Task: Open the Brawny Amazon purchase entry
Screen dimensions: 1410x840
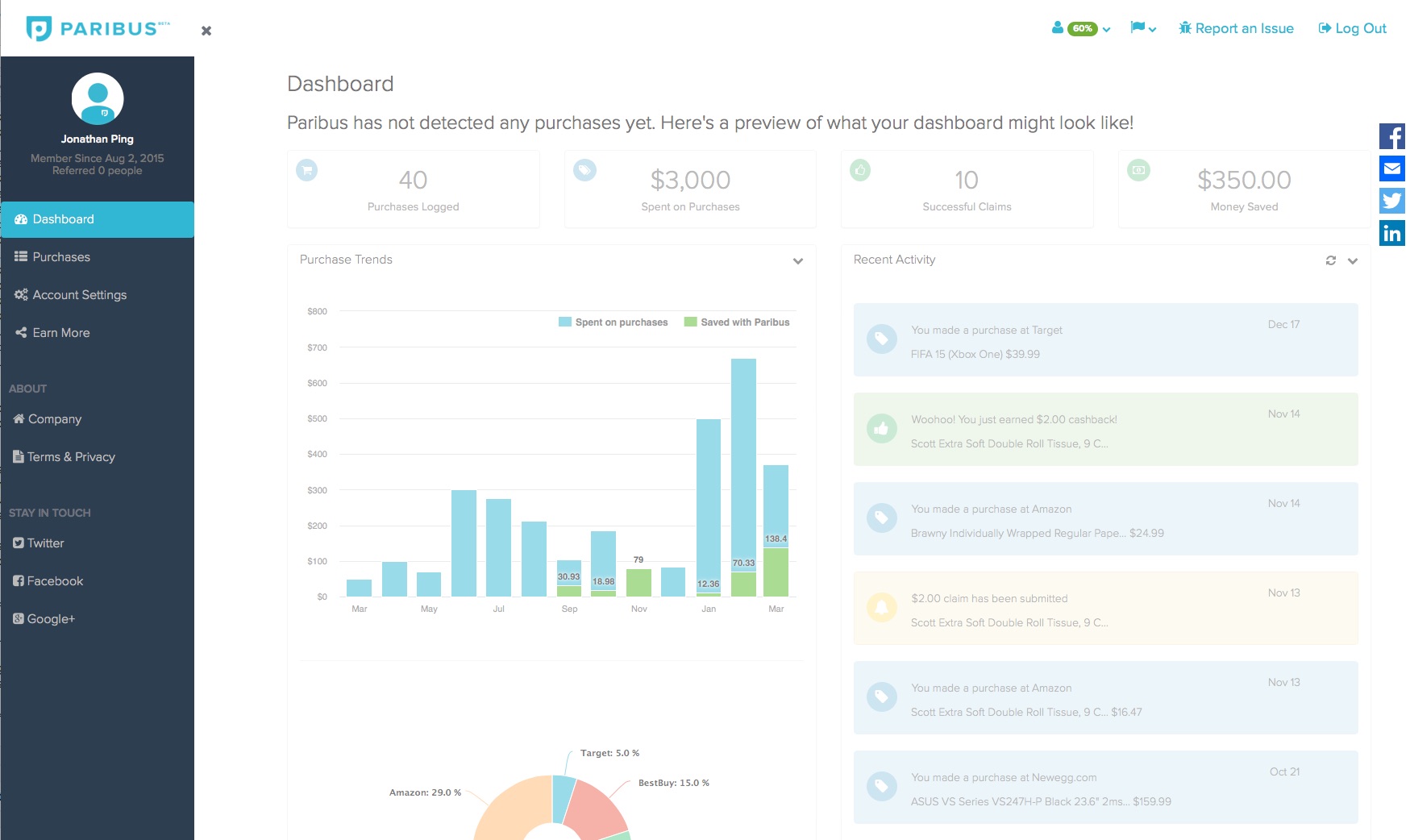Action: coord(1105,518)
